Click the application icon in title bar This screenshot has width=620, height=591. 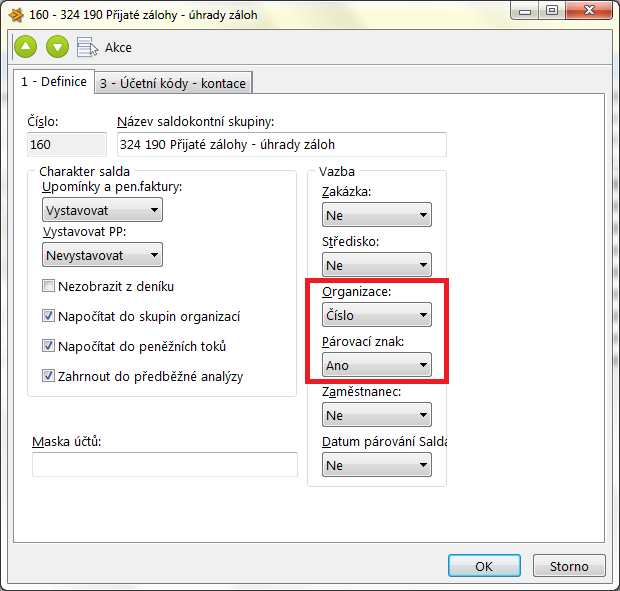pyautogui.click(x=16, y=15)
